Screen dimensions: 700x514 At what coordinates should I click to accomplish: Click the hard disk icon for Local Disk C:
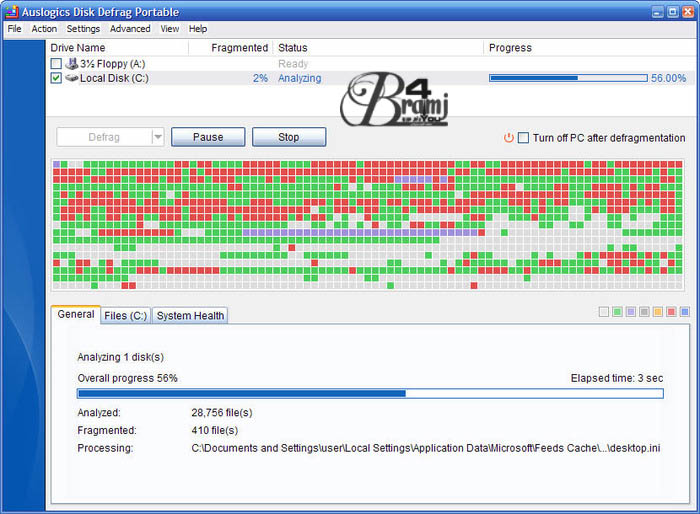[x=71, y=78]
